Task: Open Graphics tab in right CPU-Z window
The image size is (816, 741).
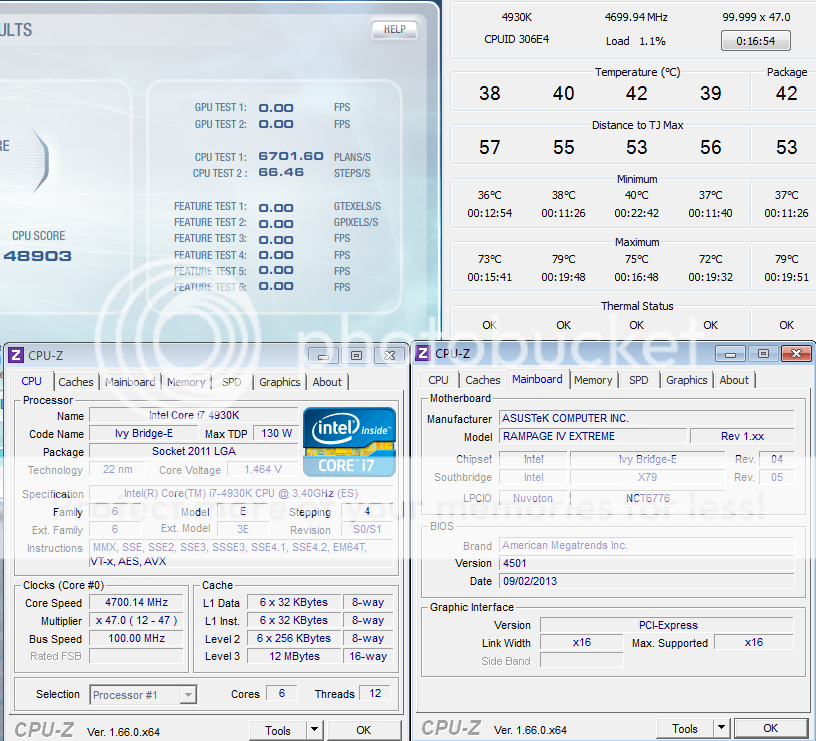Action: click(686, 380)
